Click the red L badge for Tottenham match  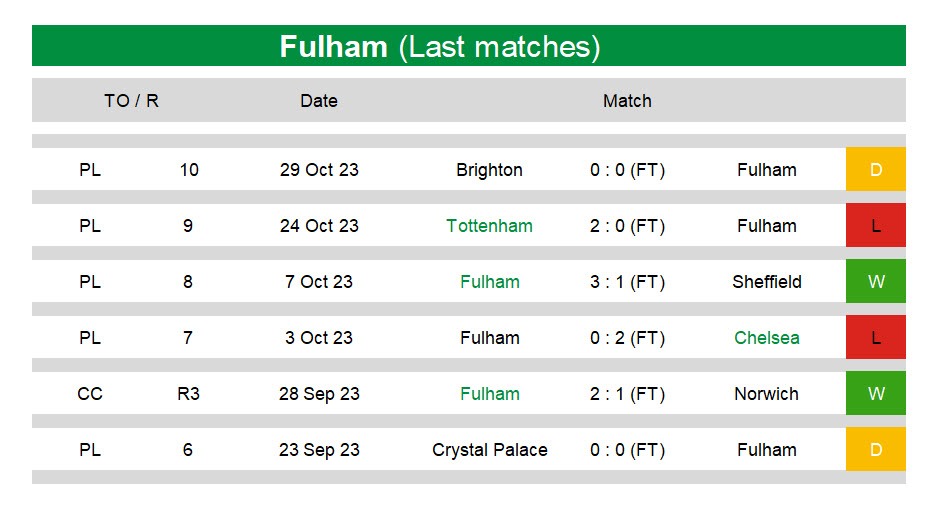(x=875, y=225)
